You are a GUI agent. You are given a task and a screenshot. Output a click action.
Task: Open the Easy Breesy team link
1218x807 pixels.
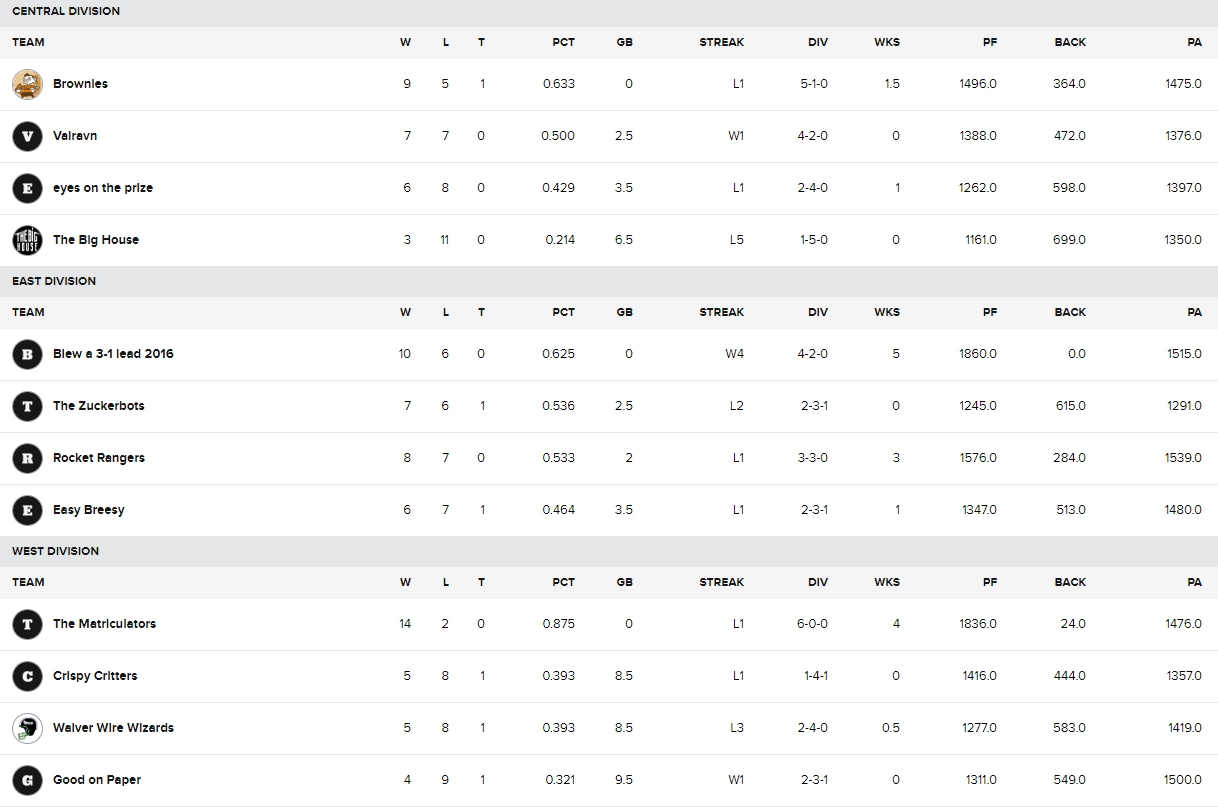89,510
